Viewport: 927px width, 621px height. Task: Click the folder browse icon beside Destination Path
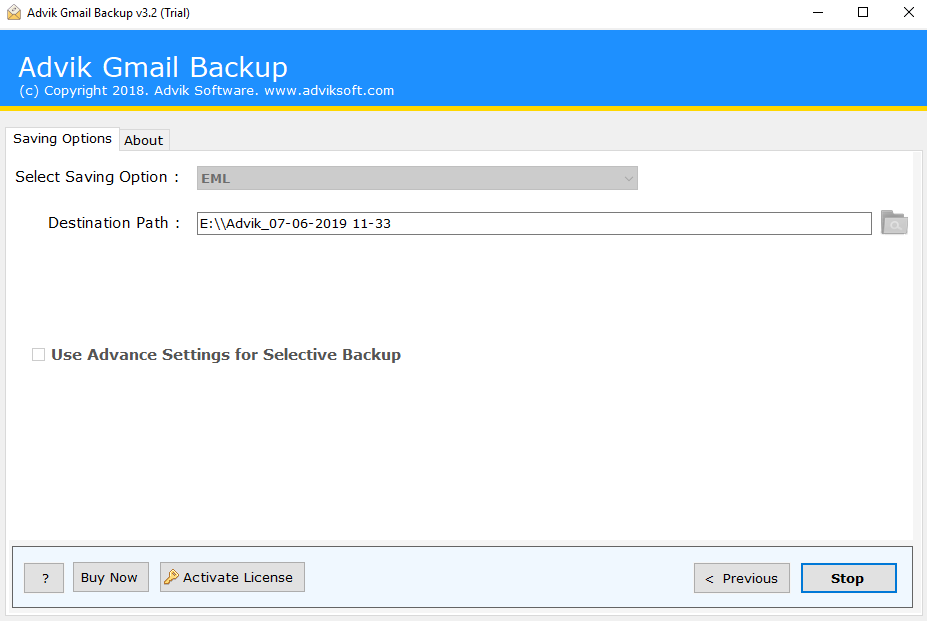click(x=894, y=223)
